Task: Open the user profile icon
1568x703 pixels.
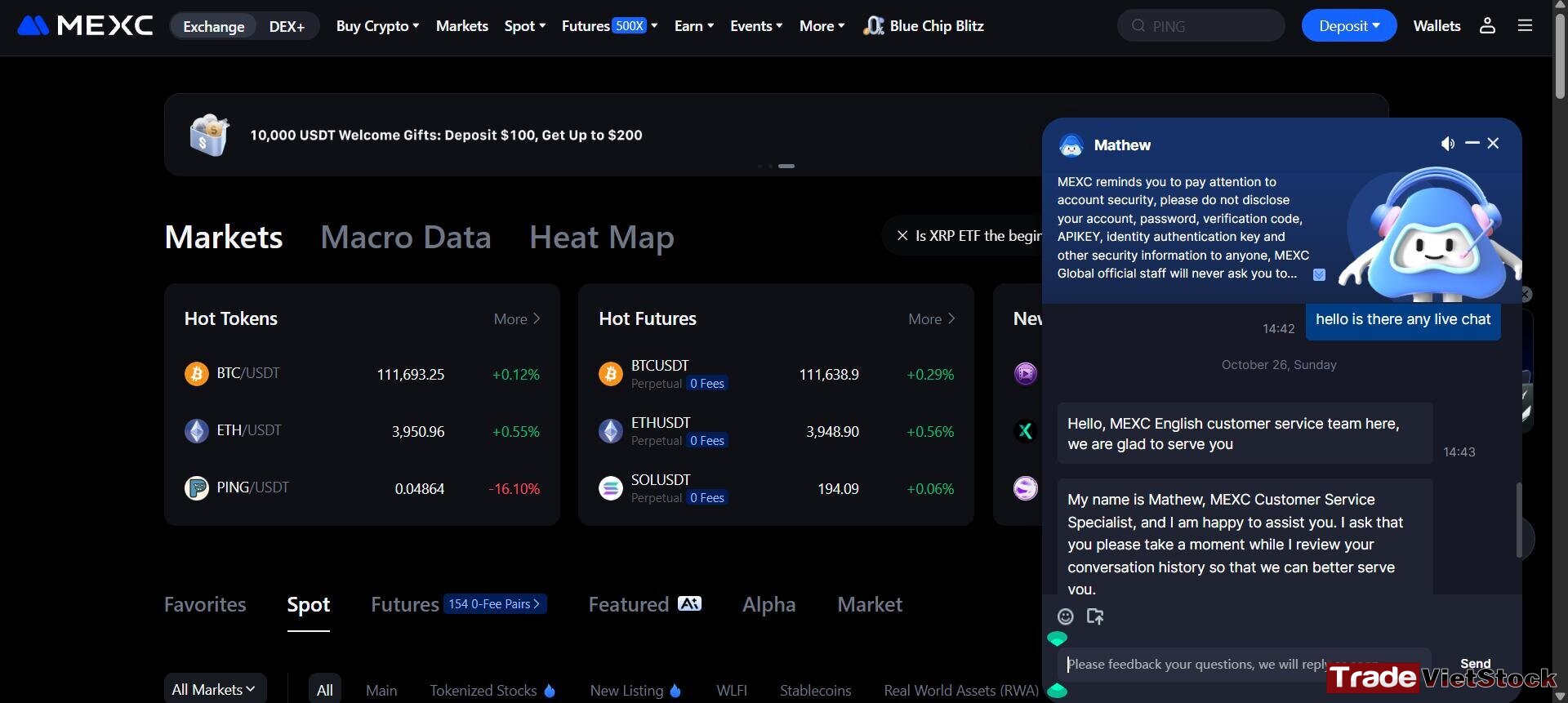Action: coord(1487,26)
